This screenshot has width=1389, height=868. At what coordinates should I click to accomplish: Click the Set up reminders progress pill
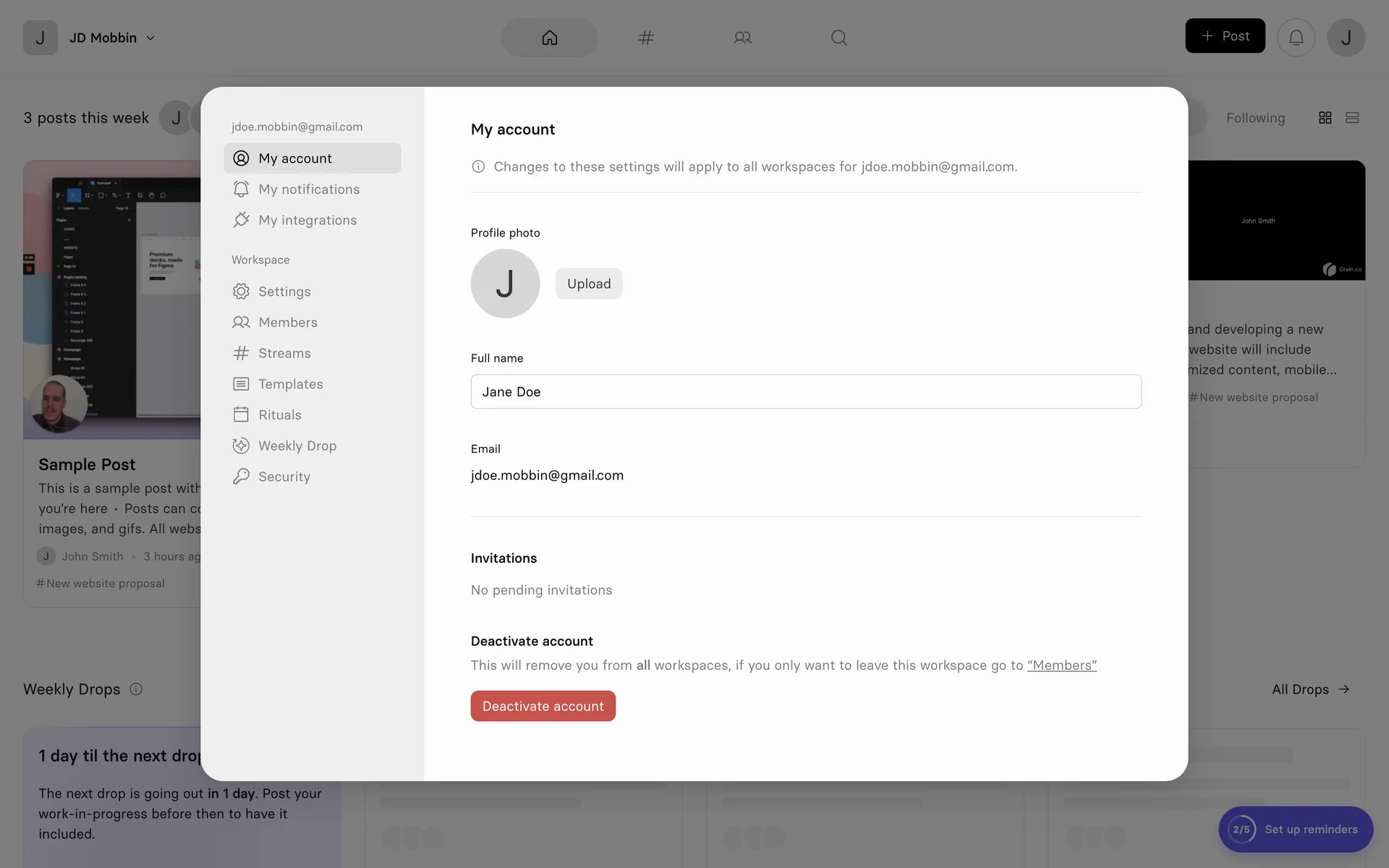click(x=1296, y=830)
